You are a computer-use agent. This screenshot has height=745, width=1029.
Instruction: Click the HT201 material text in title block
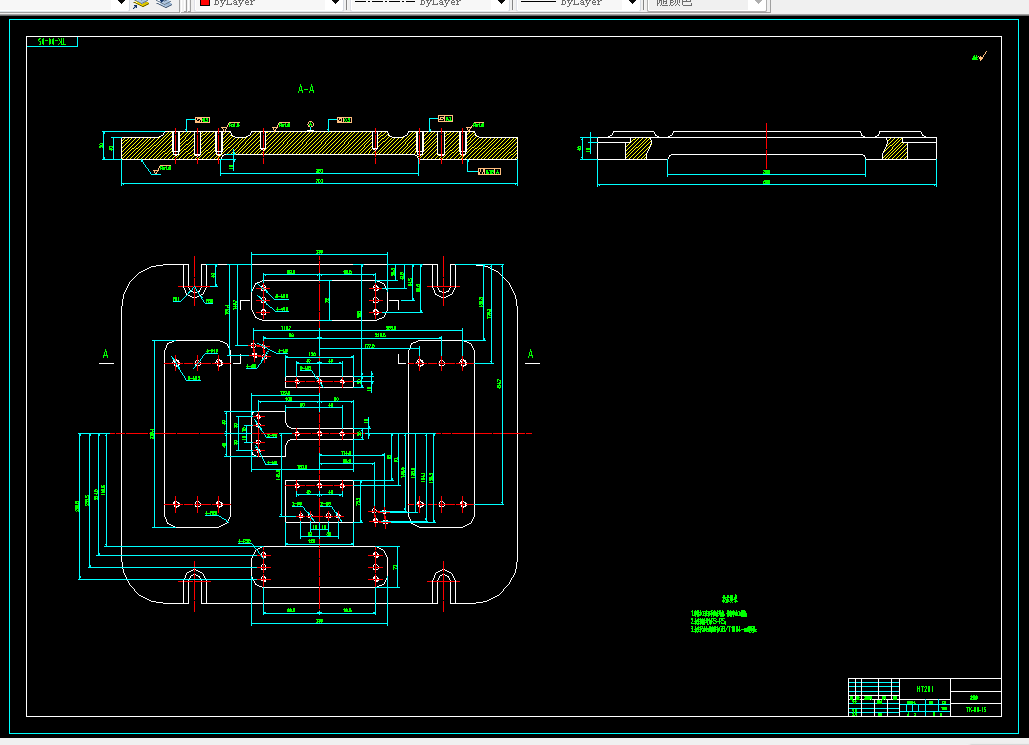click(x=924, y=689)
